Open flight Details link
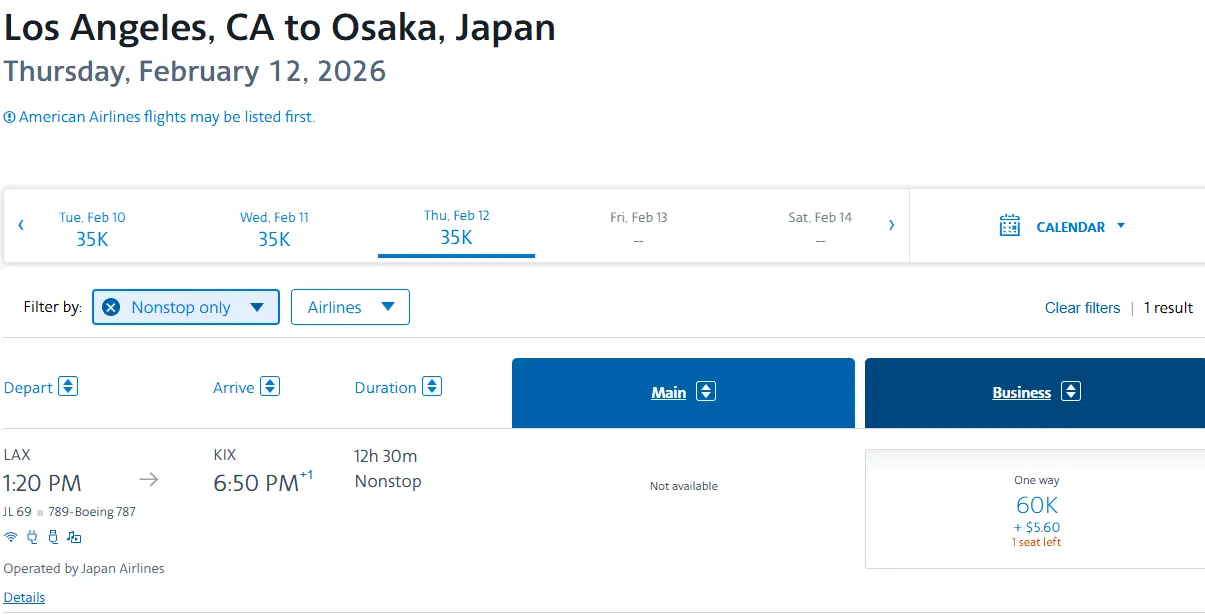 click(24, 597)
